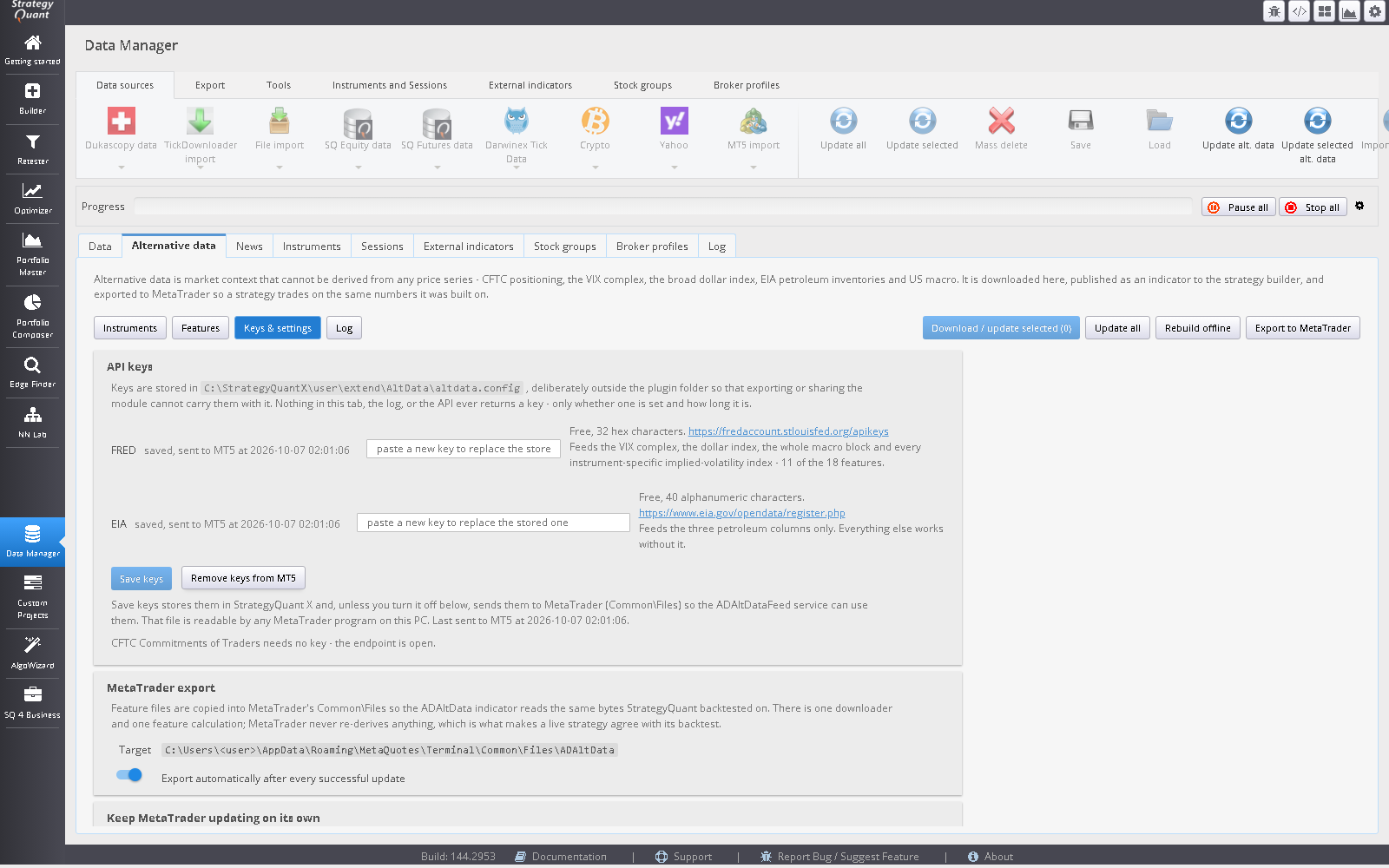Click the EIA key input field
1389x868 pixels.
pyautogui.click(x=493, y=523)
